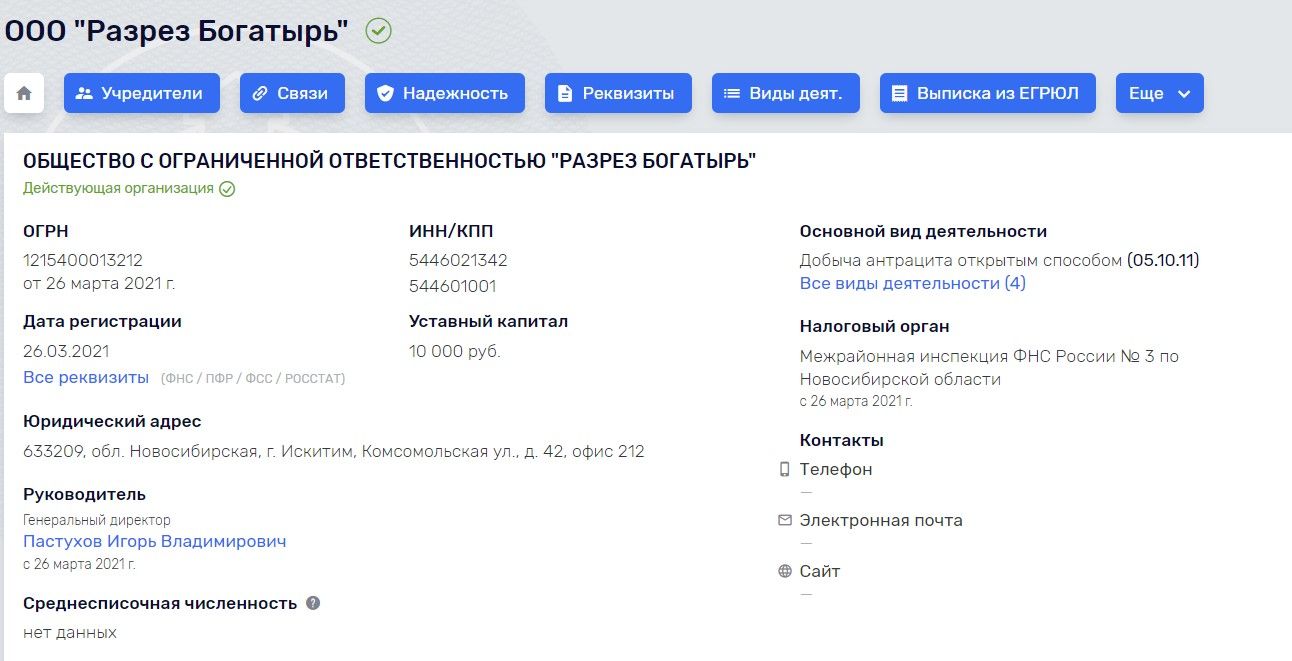Click the checkmark icon next to Действующая организация
This screenshot has height=661, width=1292.
tap(227, 188)
